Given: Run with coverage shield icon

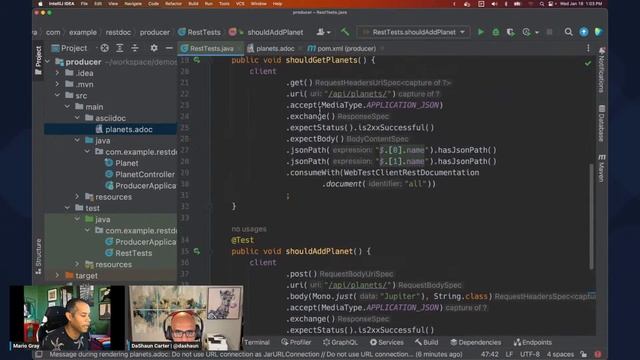Looking at the screenshot, I should coord(511,32).
